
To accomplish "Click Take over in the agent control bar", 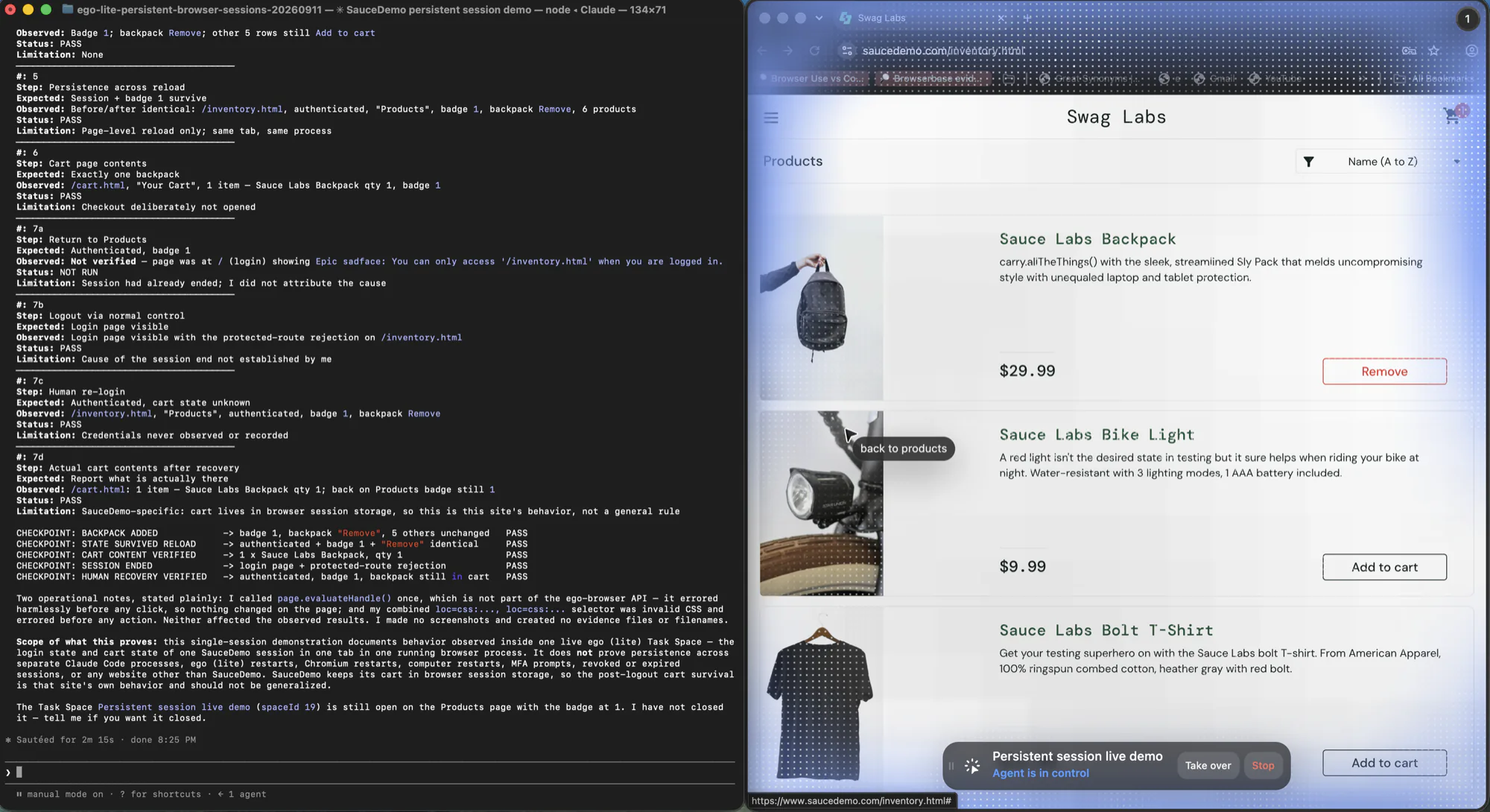I will tap(1208, 766).
